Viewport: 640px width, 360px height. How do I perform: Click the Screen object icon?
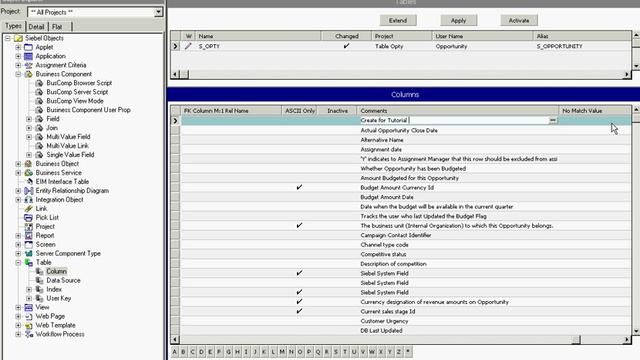click(x=28, y=244)
